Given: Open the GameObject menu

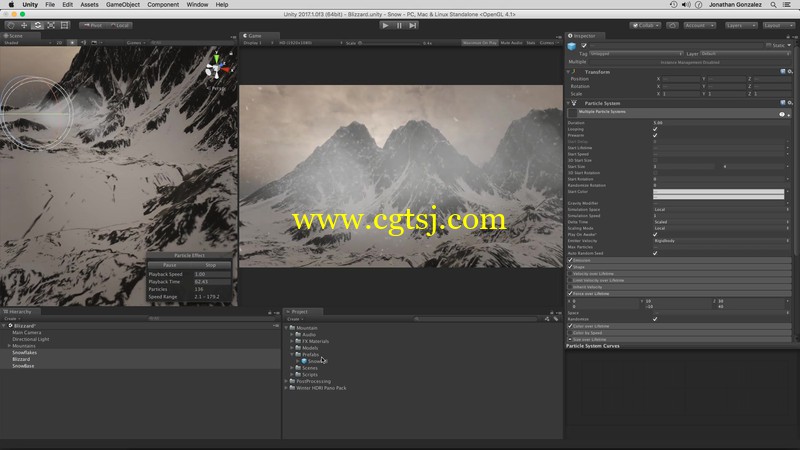Looking at the screenshot, I should 122,5.
